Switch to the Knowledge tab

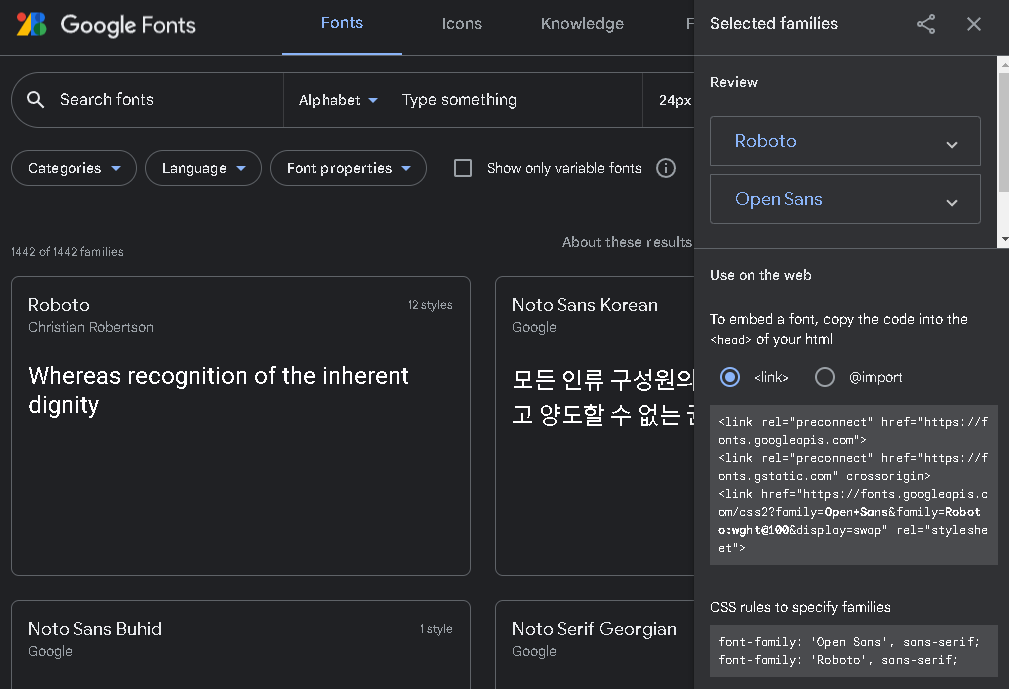coord(582,24)
